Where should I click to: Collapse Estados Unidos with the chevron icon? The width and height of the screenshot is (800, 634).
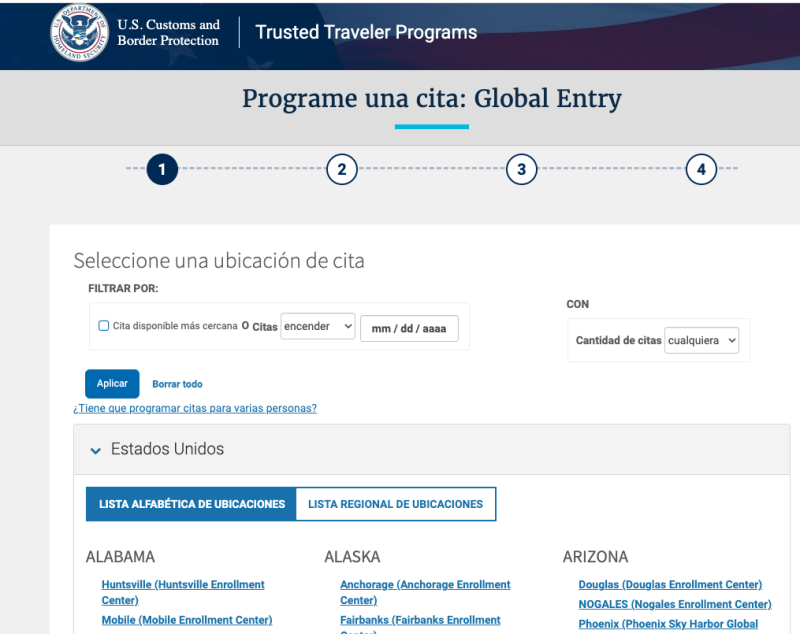coord(95,450)
